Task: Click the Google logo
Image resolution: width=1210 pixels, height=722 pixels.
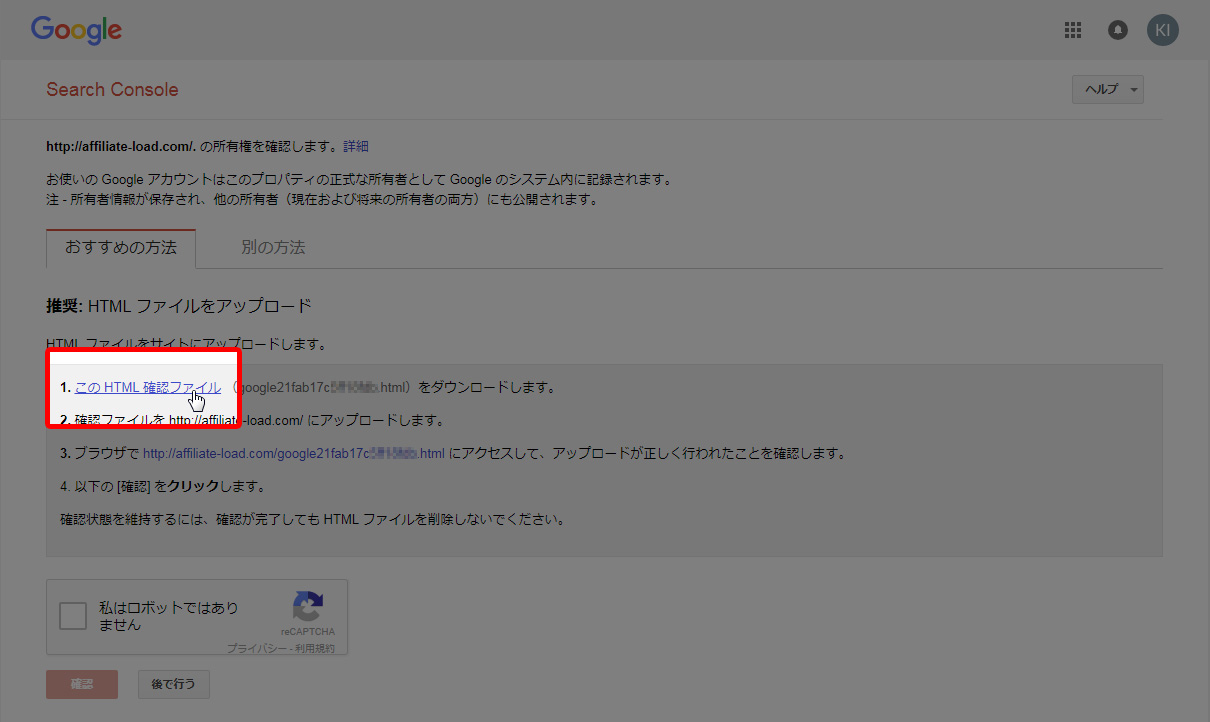Action: click(x=76, y=30)
